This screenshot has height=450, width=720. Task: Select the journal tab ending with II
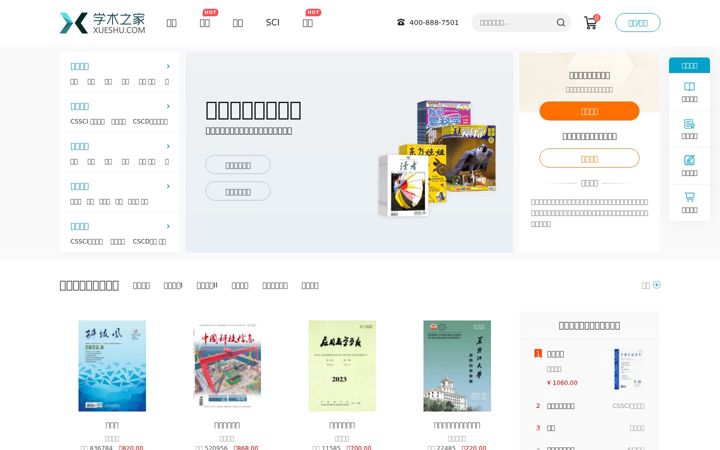coord(207,285)
